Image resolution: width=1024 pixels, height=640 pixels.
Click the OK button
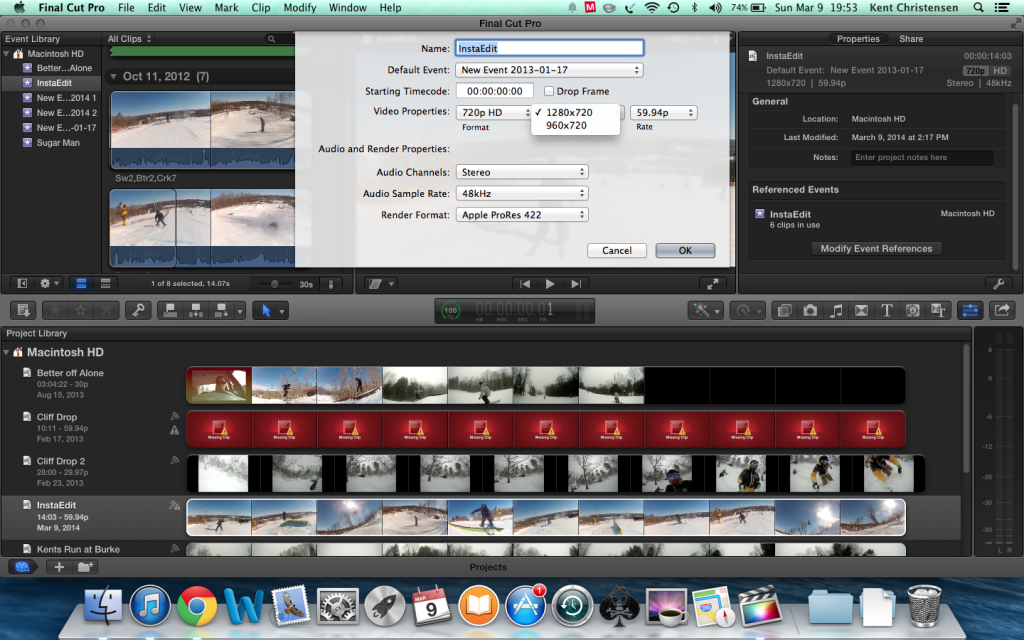click(685, 250)
